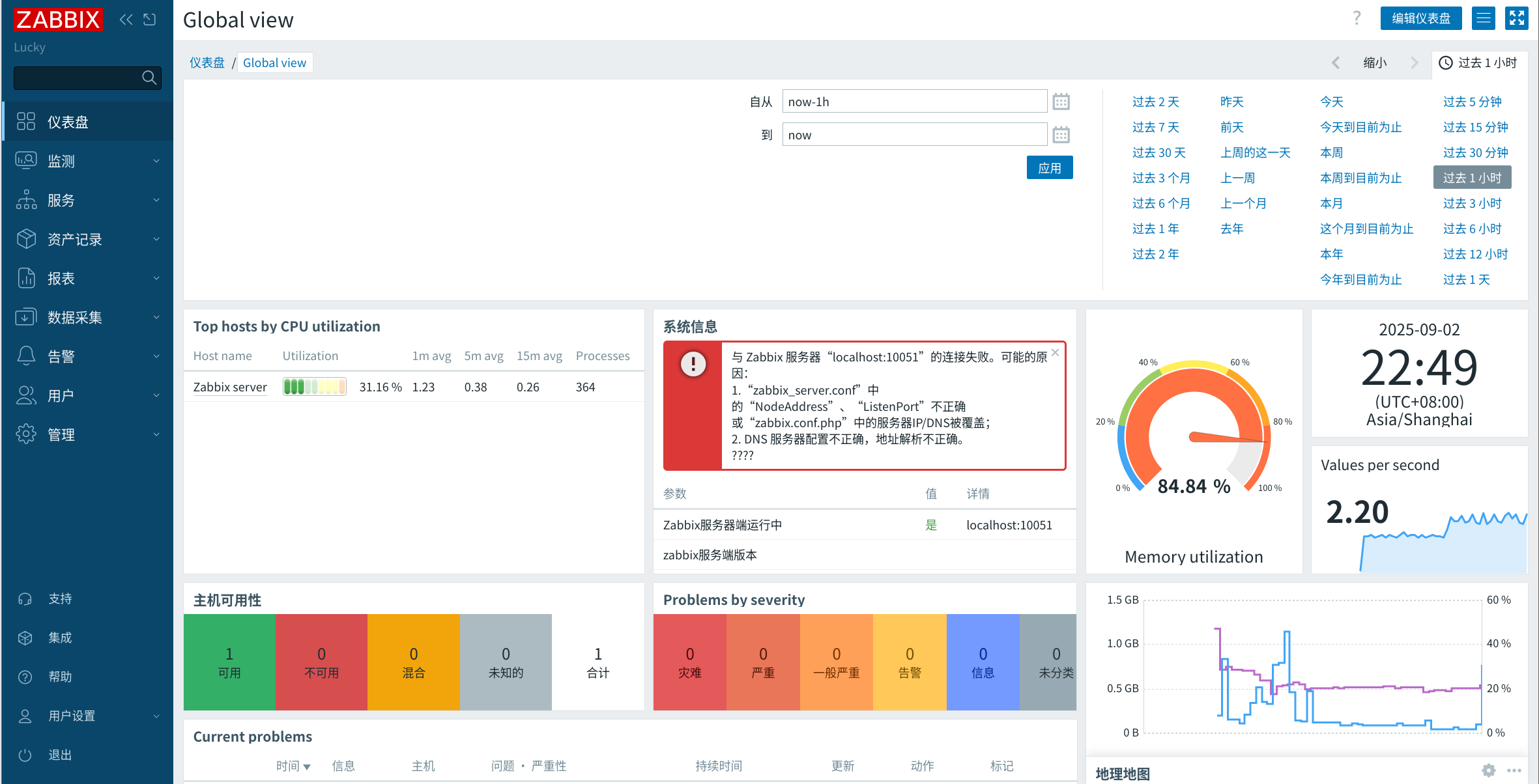Image resolution: width=1539 pixels, height=784 pixels.
Task: Hide the sidebar using the square arrow icon
Action: click(x=150, y=20)
